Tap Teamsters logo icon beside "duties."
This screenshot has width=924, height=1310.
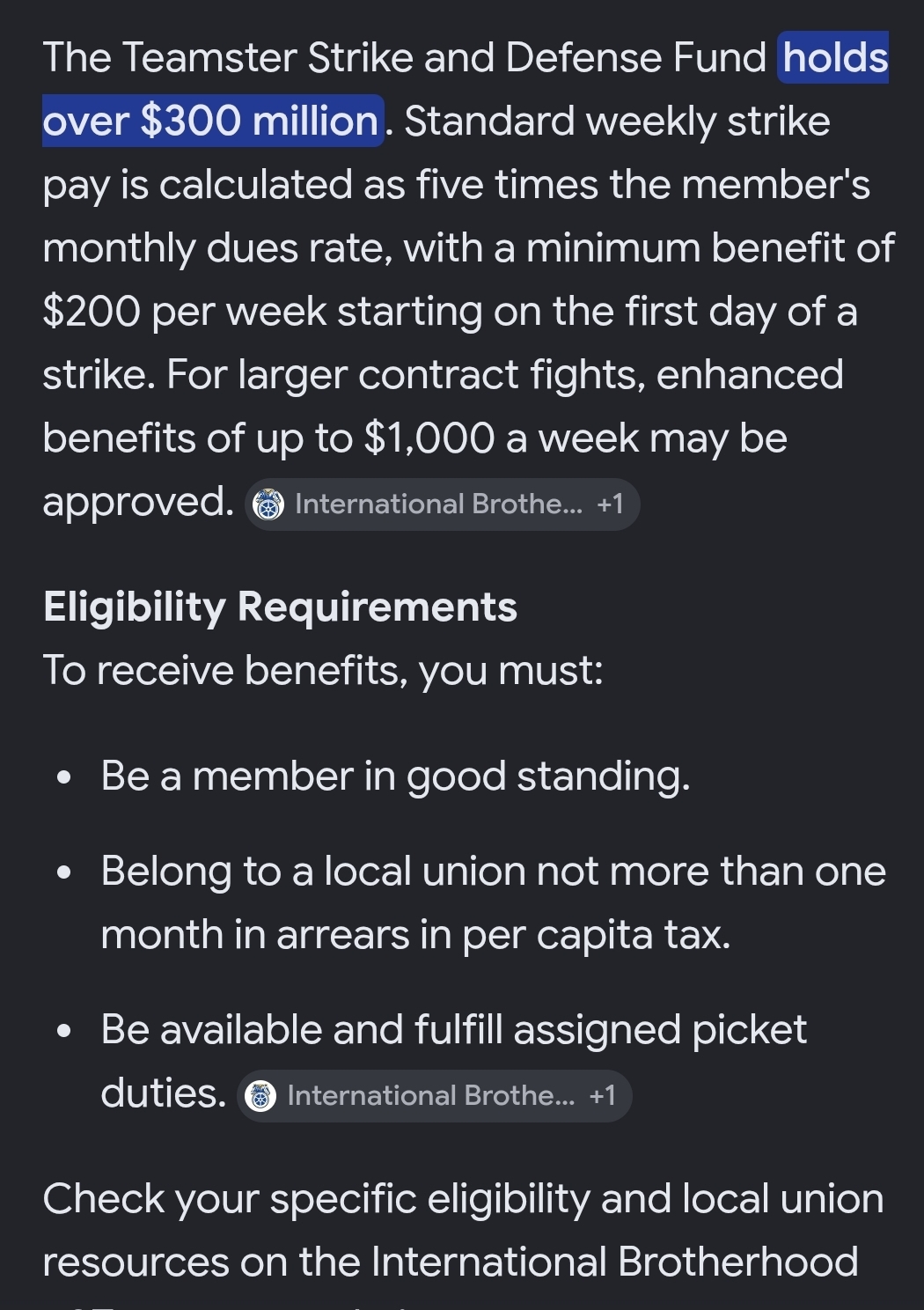(260, 1096)
